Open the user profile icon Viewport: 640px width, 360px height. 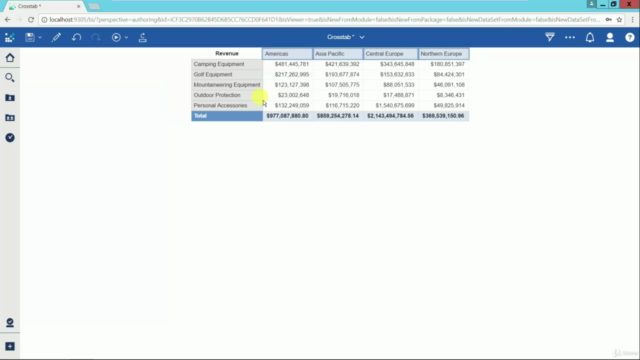(610, 38)
